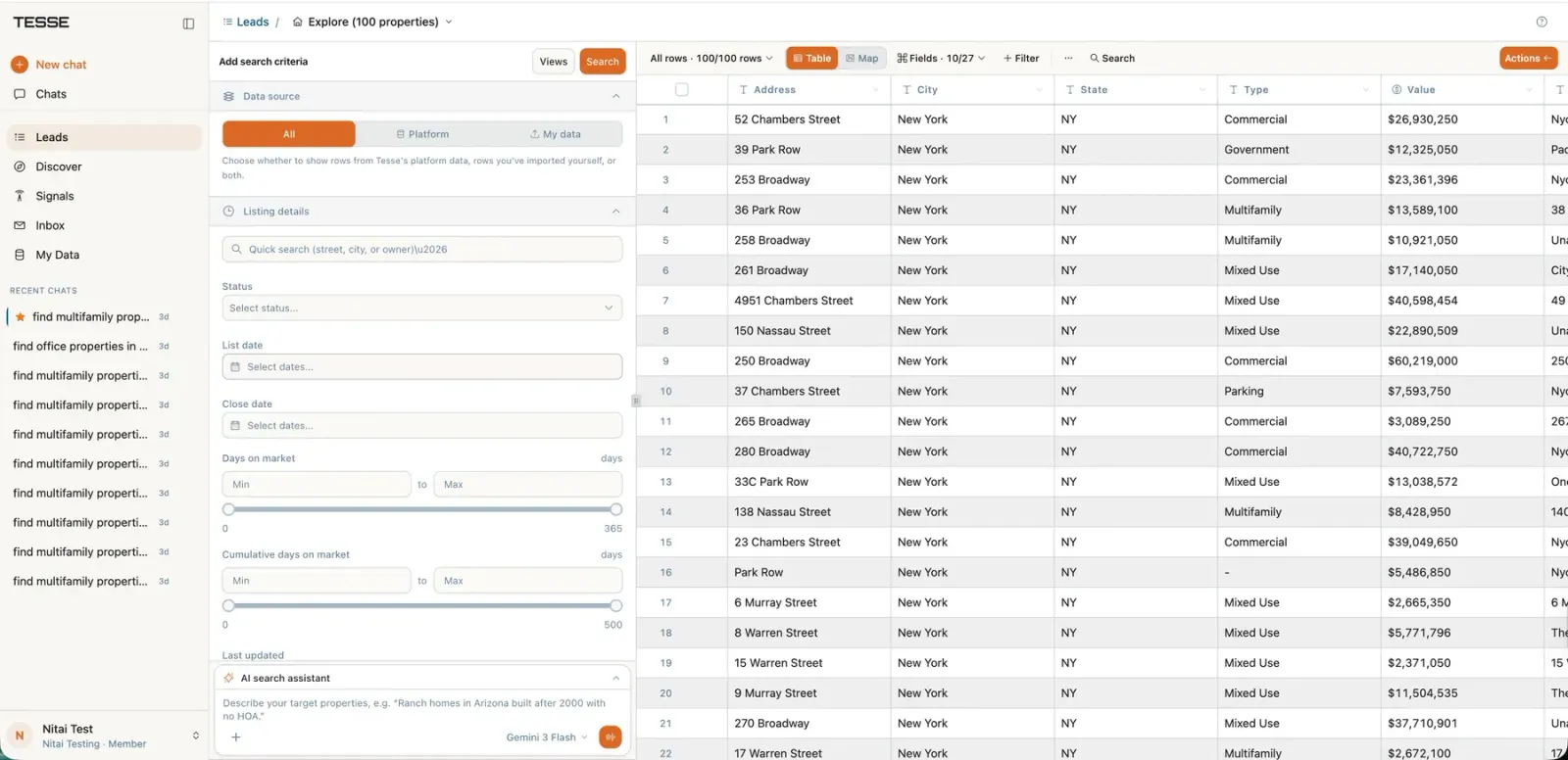Click the starred 'find multifamily prop...' chat
Screen dimensions: 1568x760
pyautogui.click(x=90, y=316)
